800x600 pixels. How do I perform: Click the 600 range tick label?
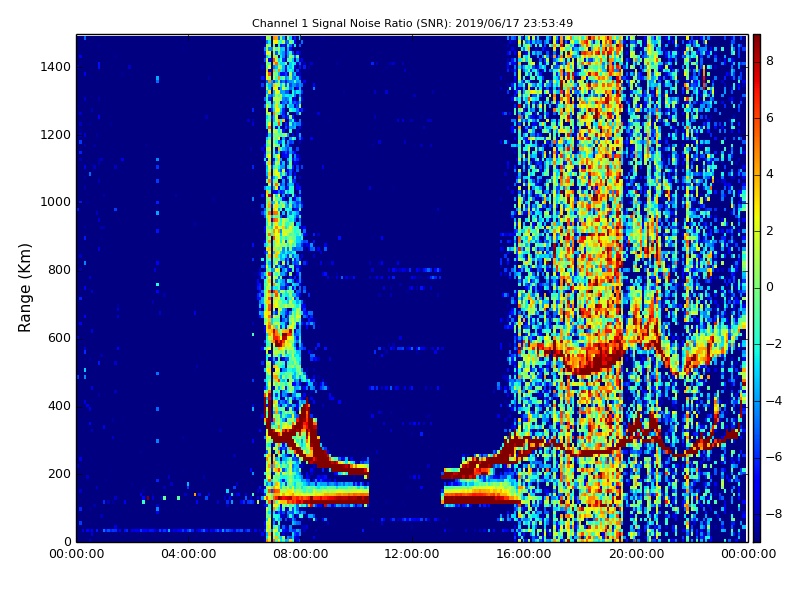click(59, 338)
